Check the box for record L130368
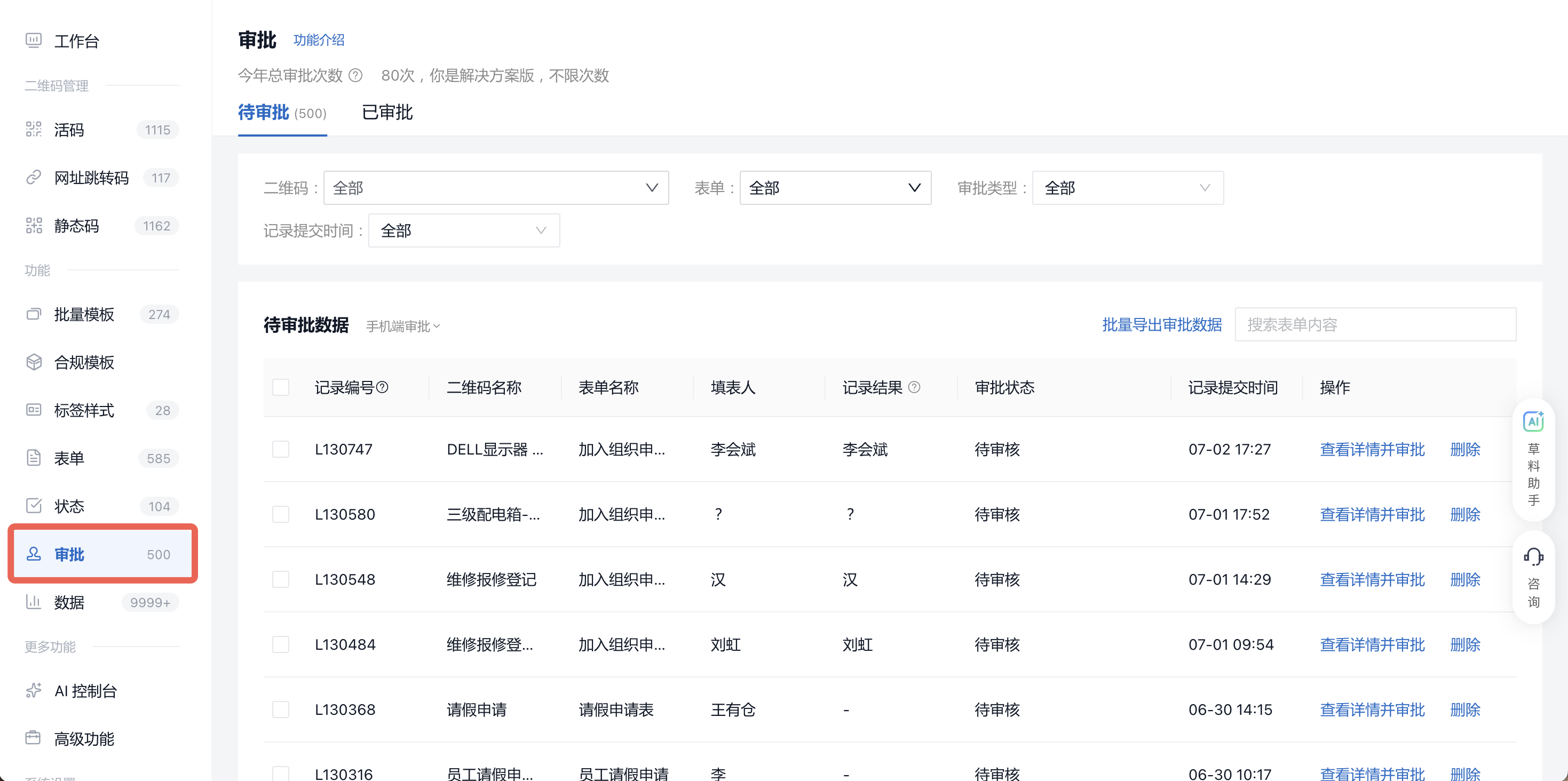Screen dimensions: 1568x781 point(281,710)
